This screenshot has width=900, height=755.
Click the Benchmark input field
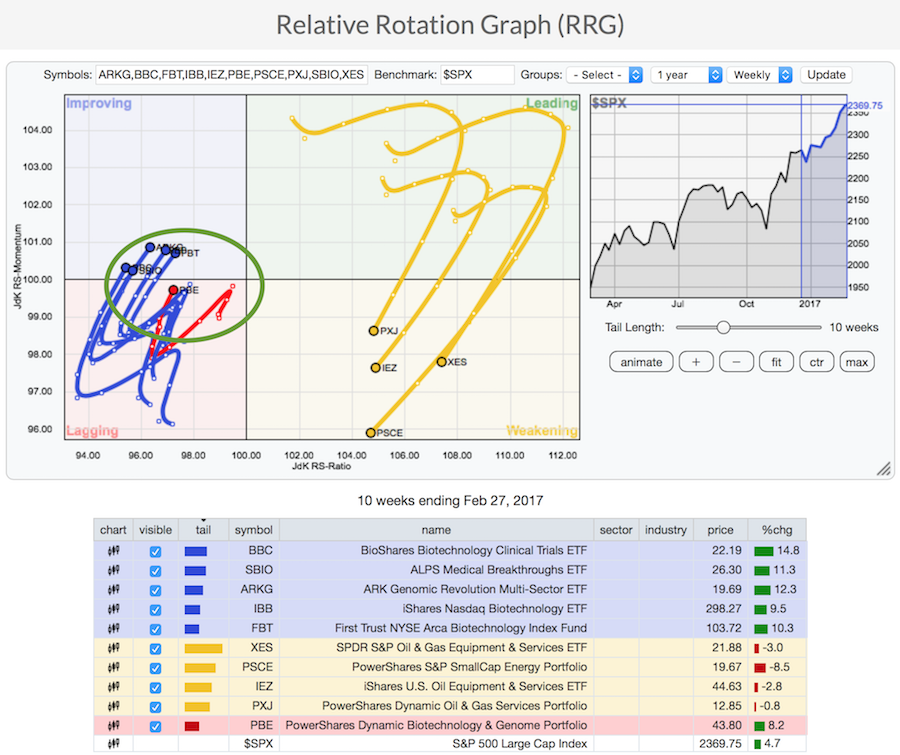click(x=477, y=75)
